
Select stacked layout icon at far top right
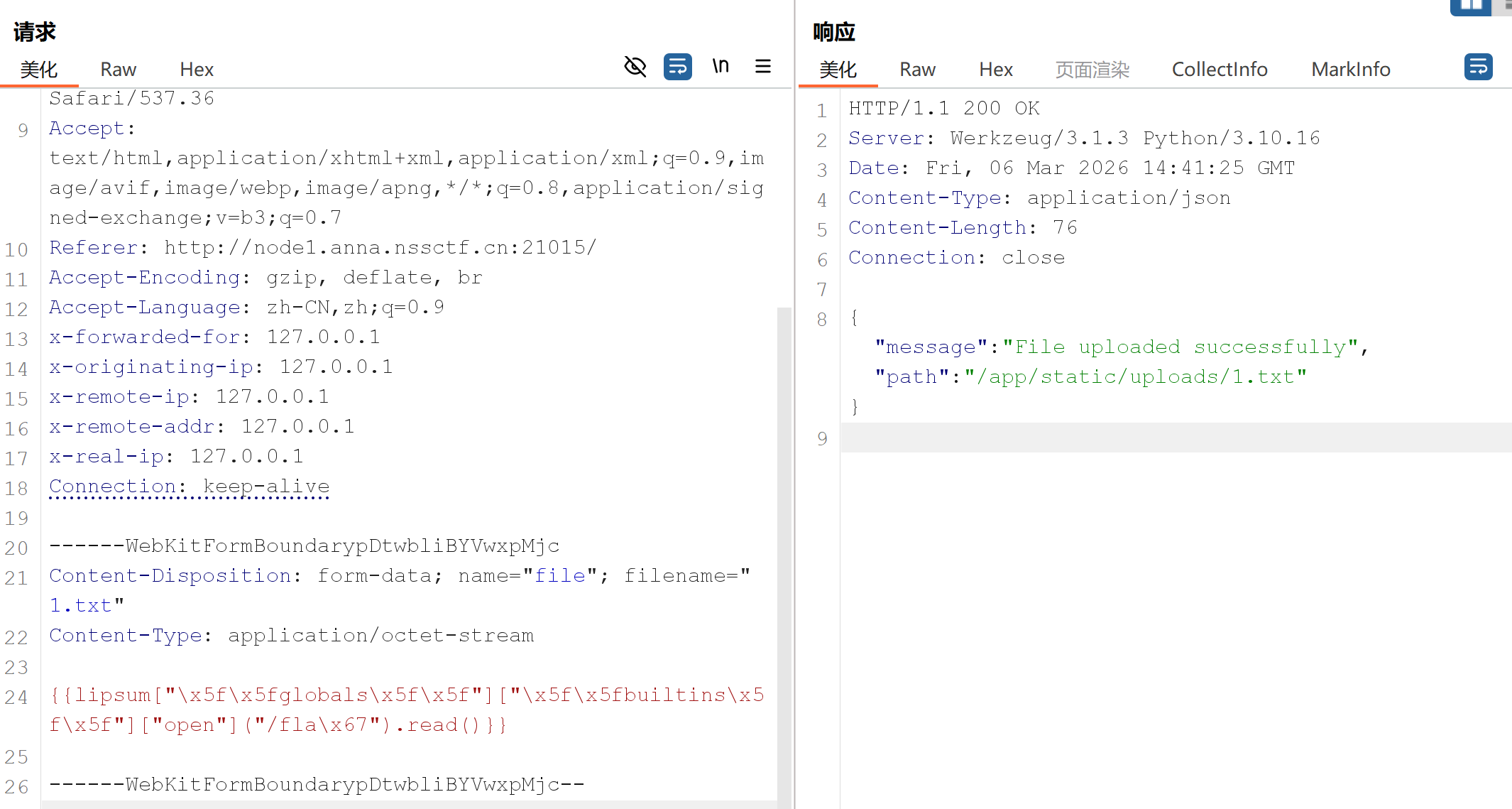(1506, 6)
